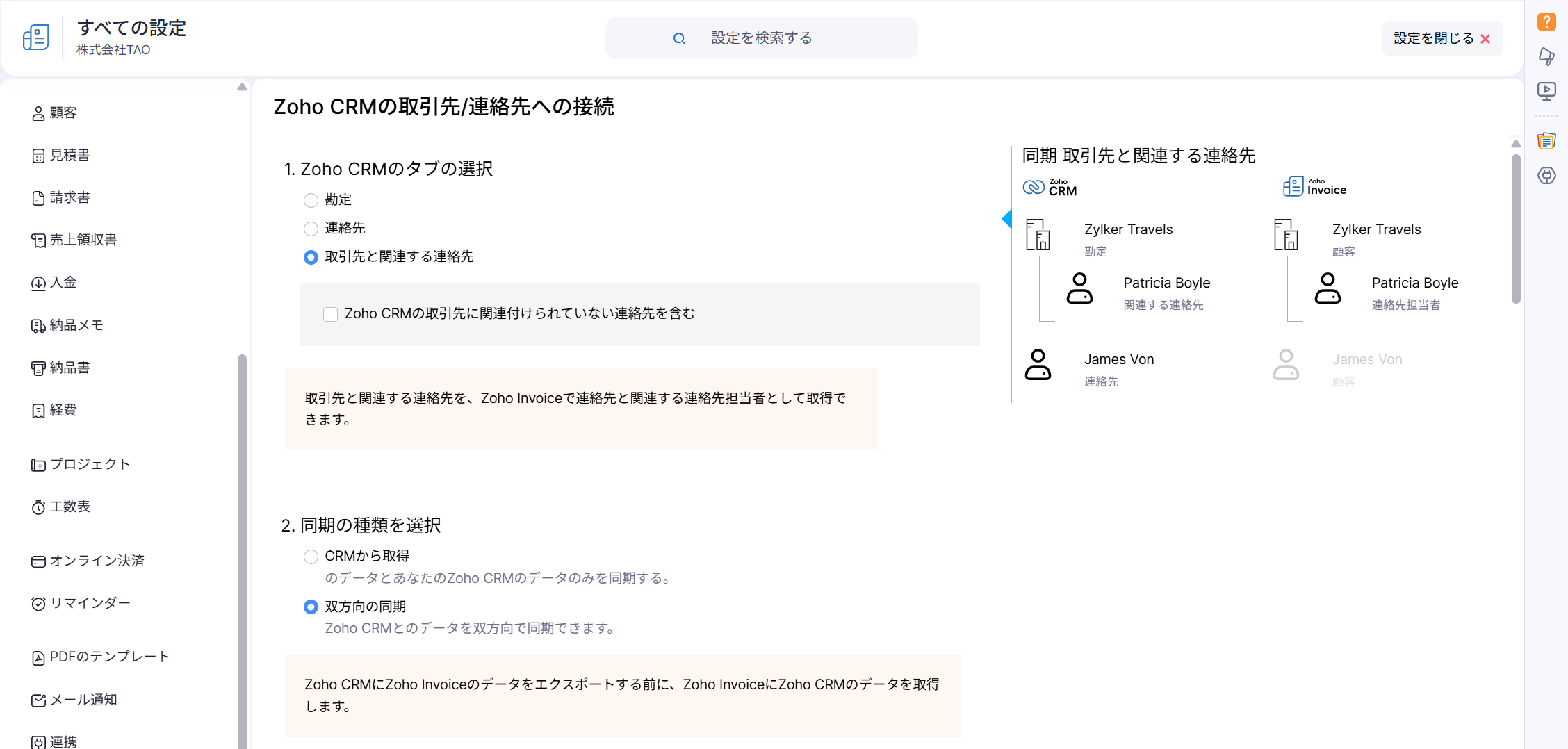Click the preview panel scroll-up arrow
The image size is (1568, 749).
(1516, 144)
